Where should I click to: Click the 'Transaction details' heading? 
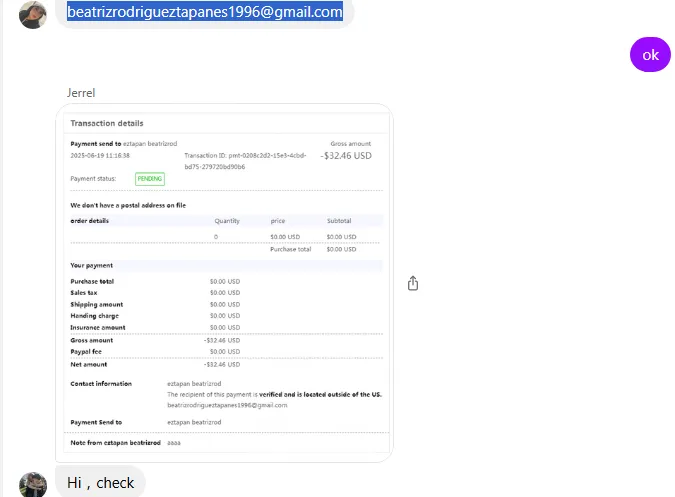pos(107,123)
